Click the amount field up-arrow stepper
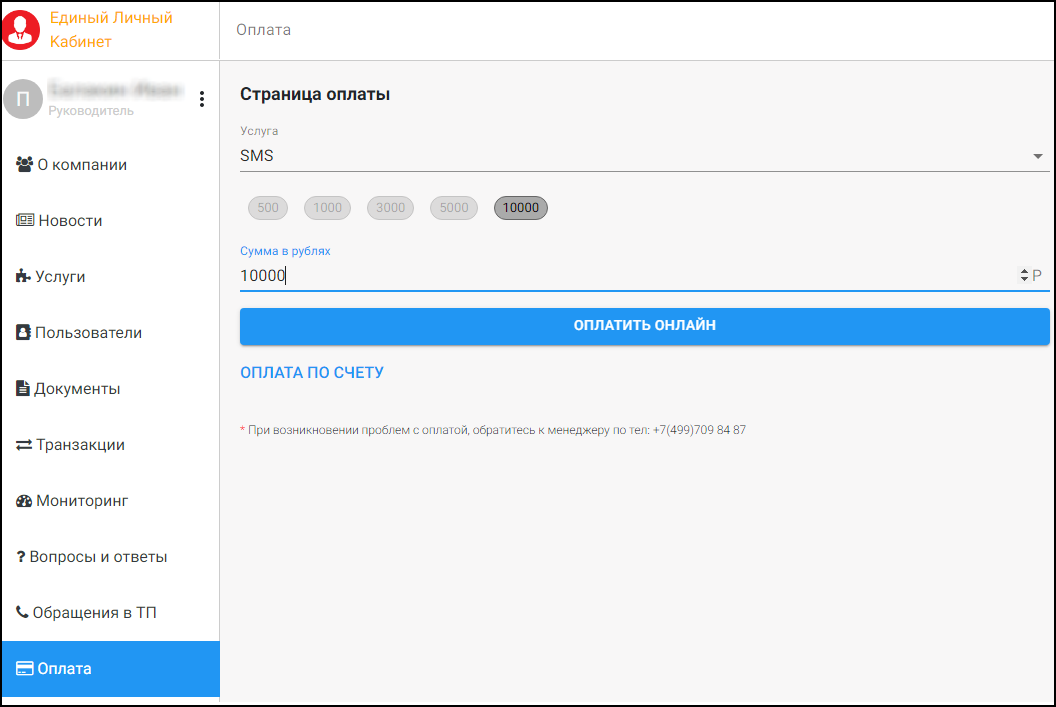 1024,270
